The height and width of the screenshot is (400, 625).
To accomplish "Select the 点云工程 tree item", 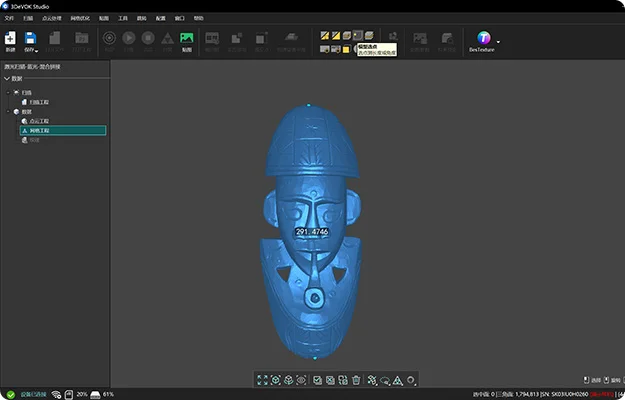I will pyautogui.click(x=40, y=121).
